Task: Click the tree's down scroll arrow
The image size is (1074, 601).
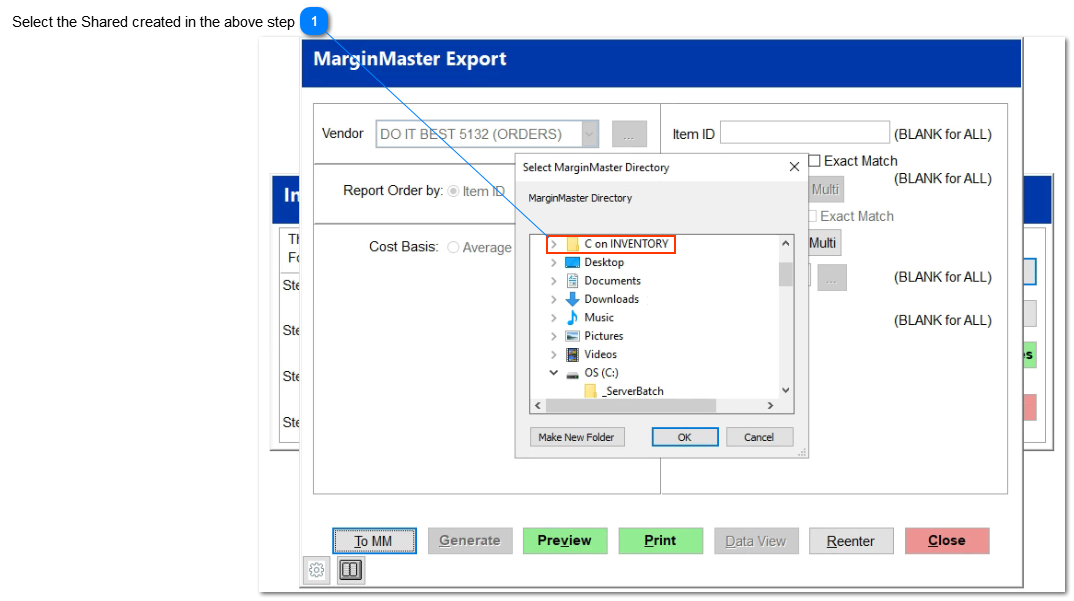Action: [786, 390]
